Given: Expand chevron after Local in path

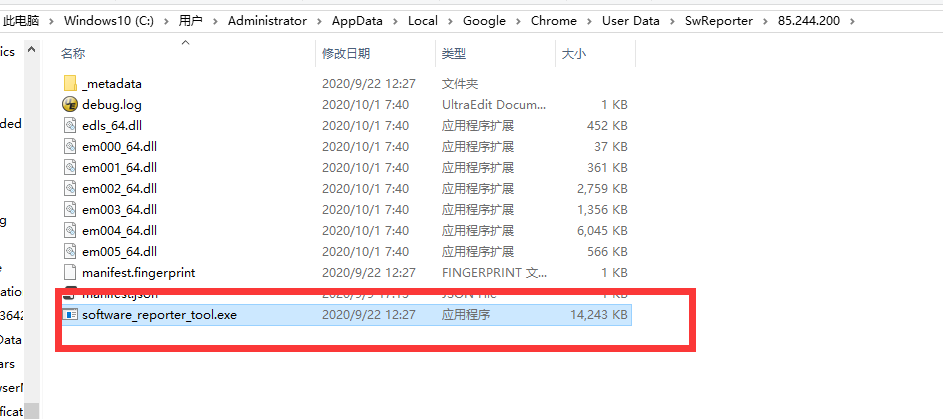Looking at the screenshot, I should (450, 21).
